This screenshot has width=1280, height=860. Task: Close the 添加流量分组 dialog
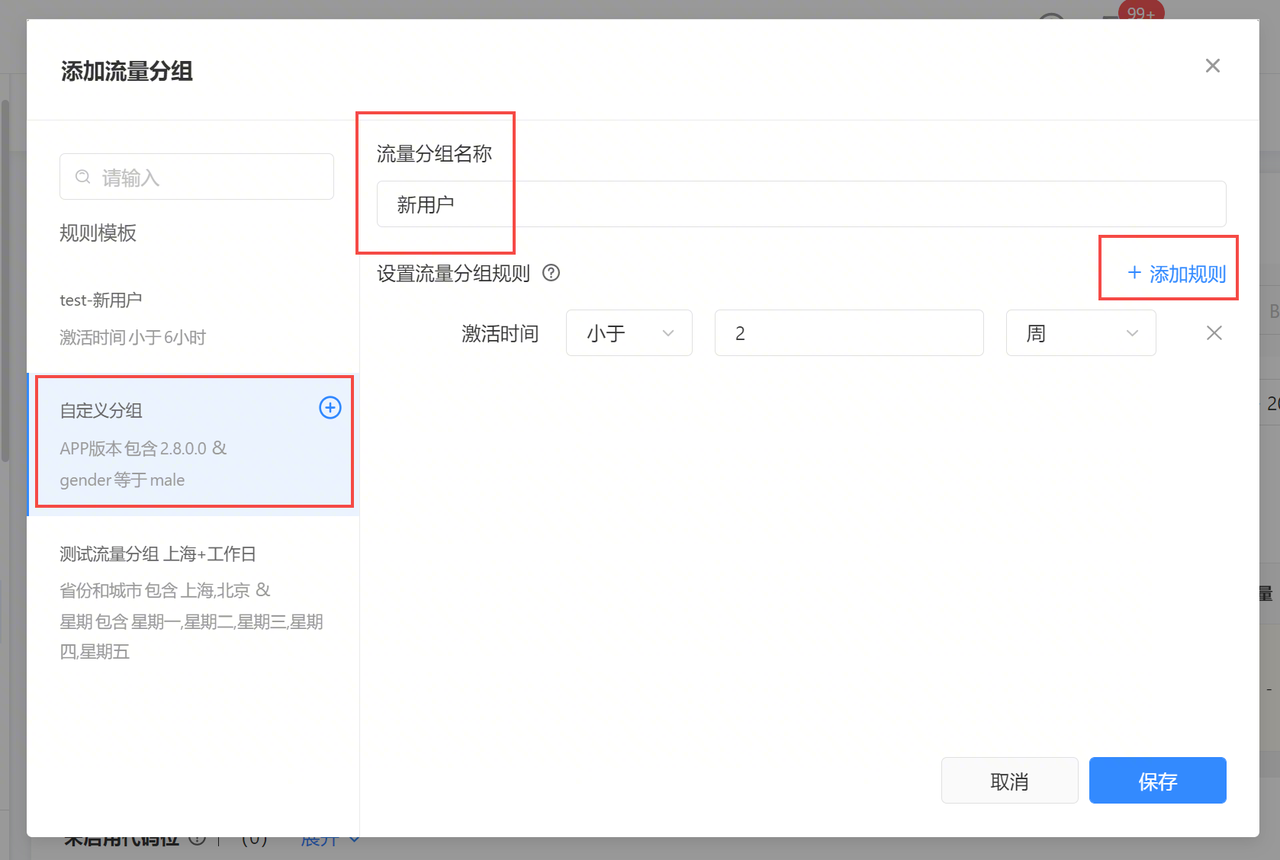point(1212,66)
